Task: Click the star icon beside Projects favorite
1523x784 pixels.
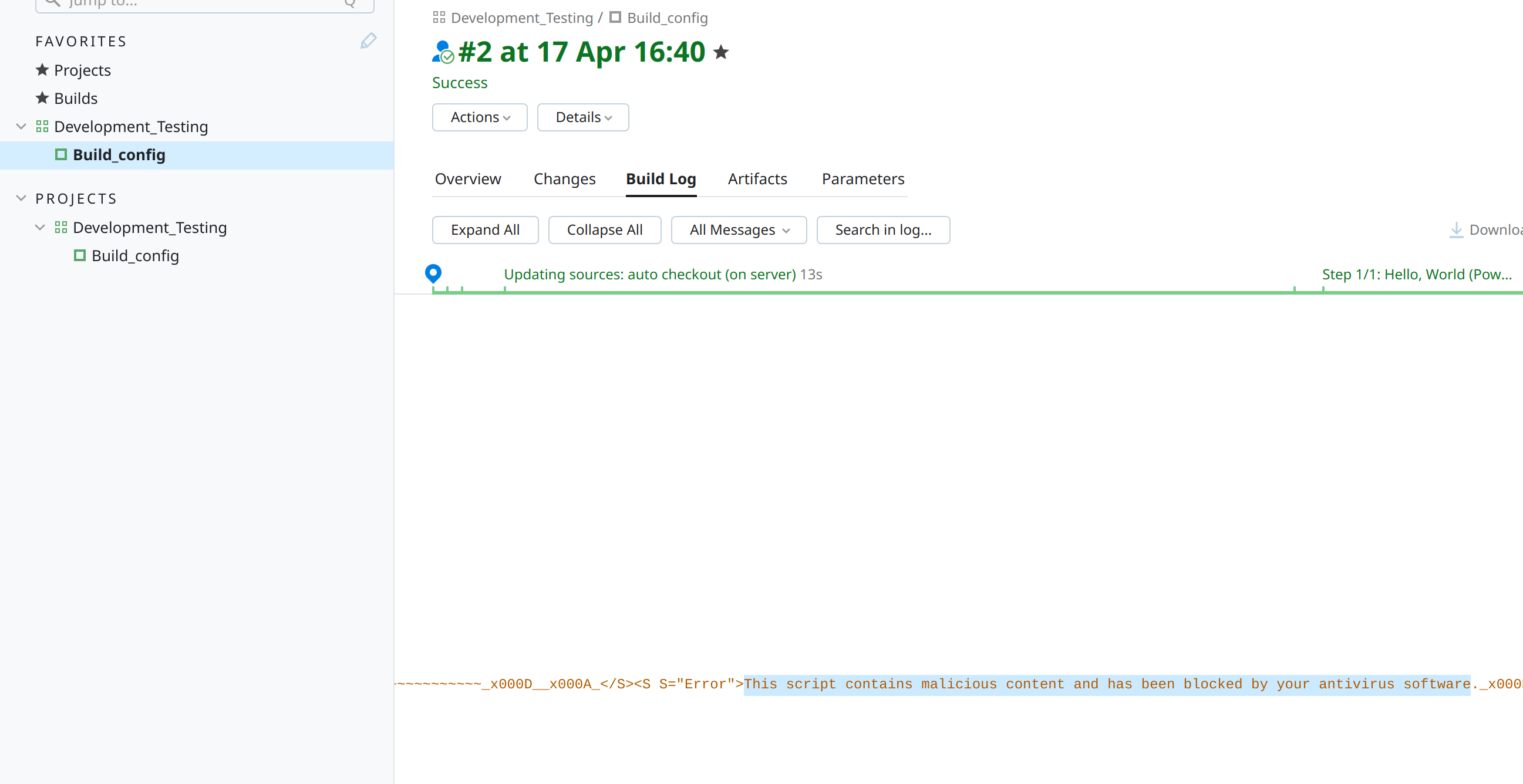Action: coord(42,70)
